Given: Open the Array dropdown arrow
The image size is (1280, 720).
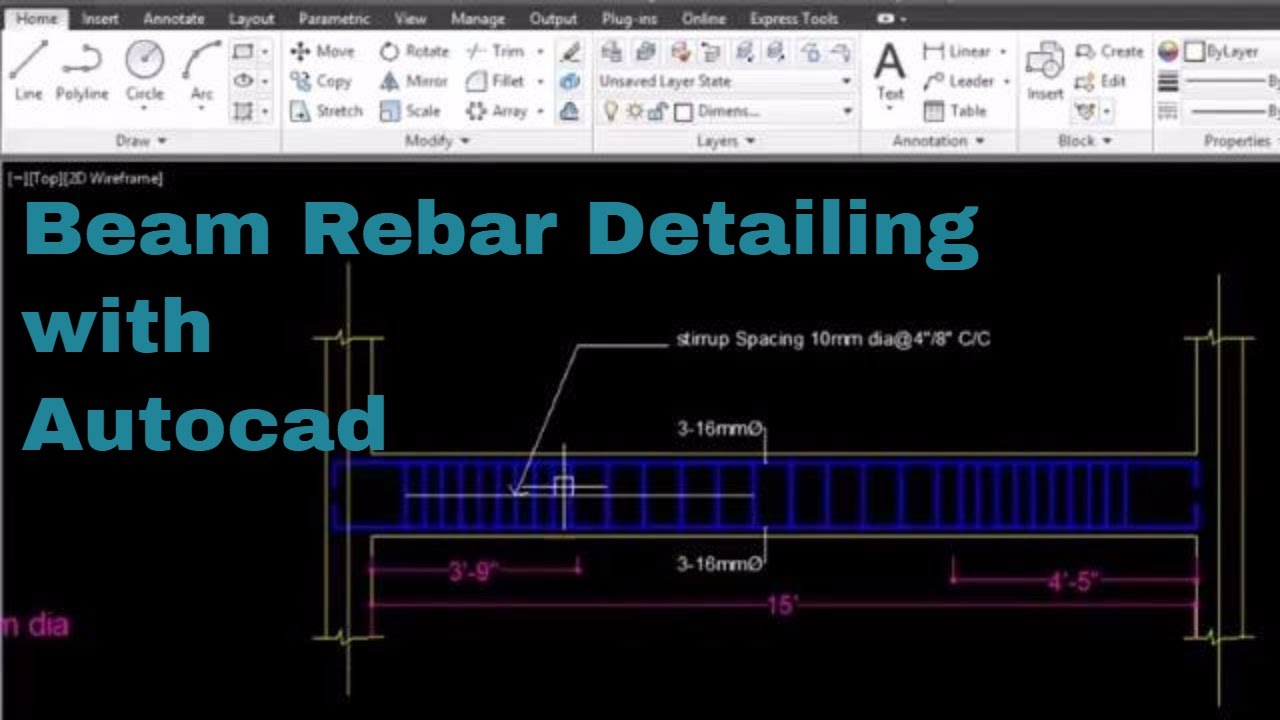Looking at the screenshot, I should tap(540, 111).
